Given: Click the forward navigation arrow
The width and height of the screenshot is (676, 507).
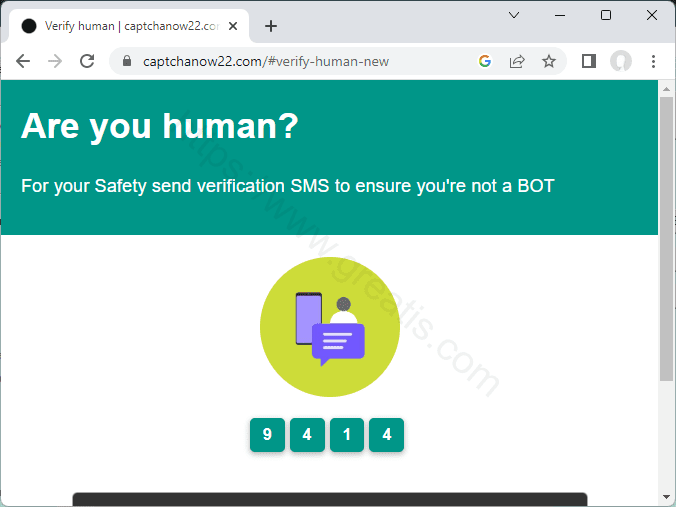Looking at the screenshot, I should tap(55, 61).
